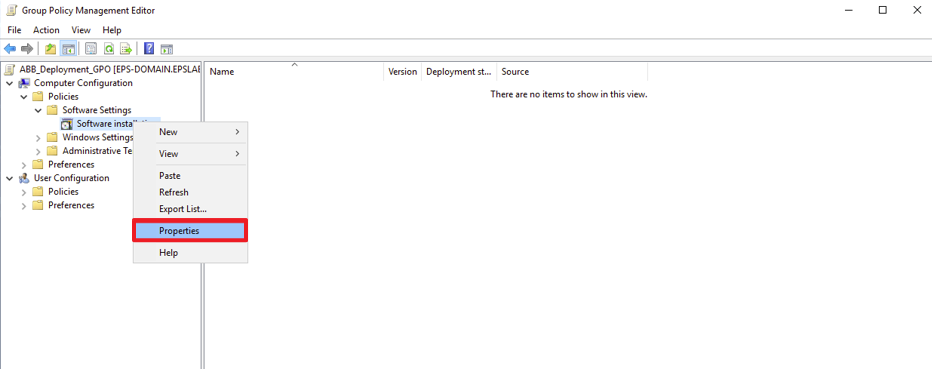Click the Properties sheet toolbar icon
Viewport: 932px width, 369px height.
tap(91, 49)
